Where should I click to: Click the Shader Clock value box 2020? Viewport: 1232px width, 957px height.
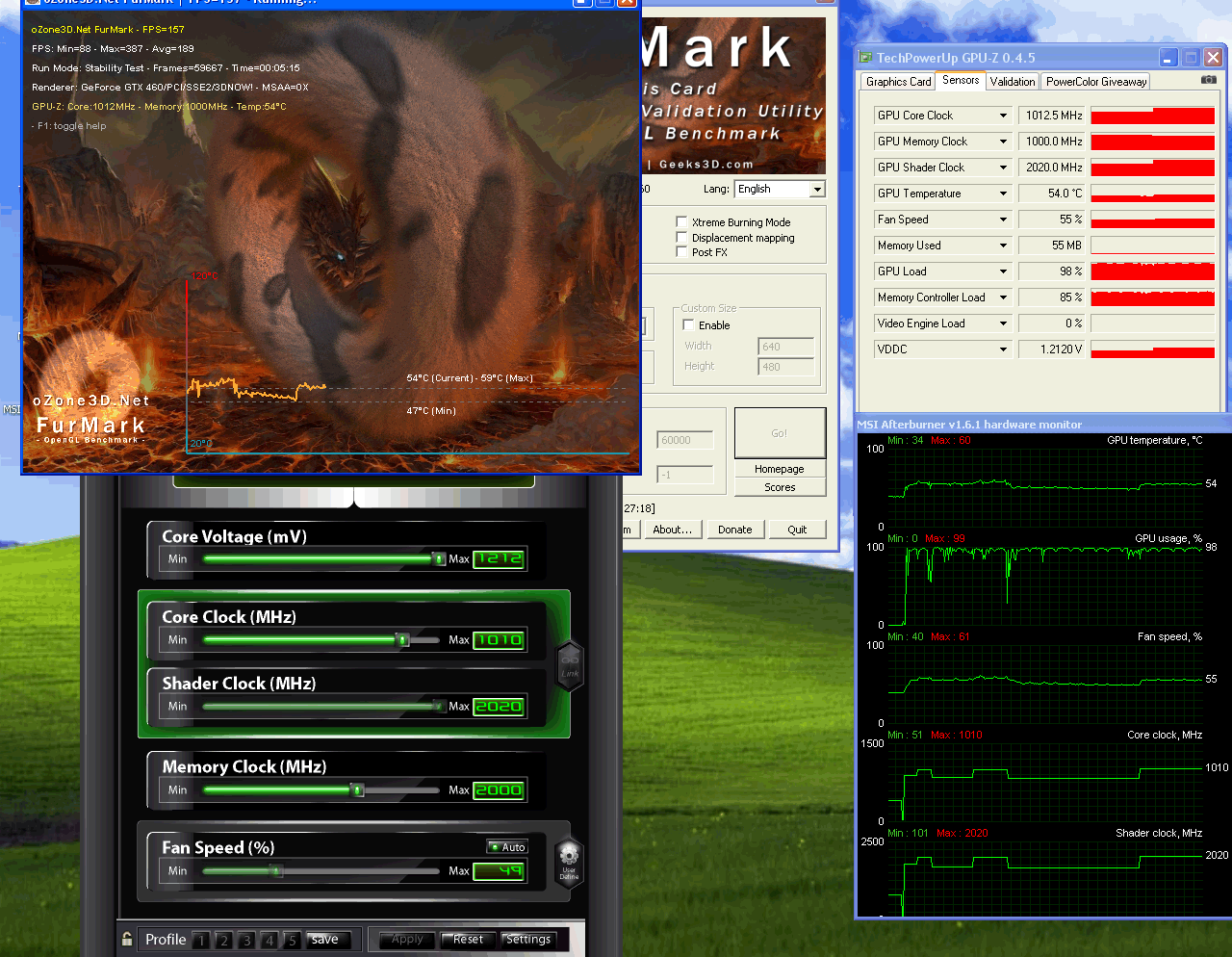(499, 706)
